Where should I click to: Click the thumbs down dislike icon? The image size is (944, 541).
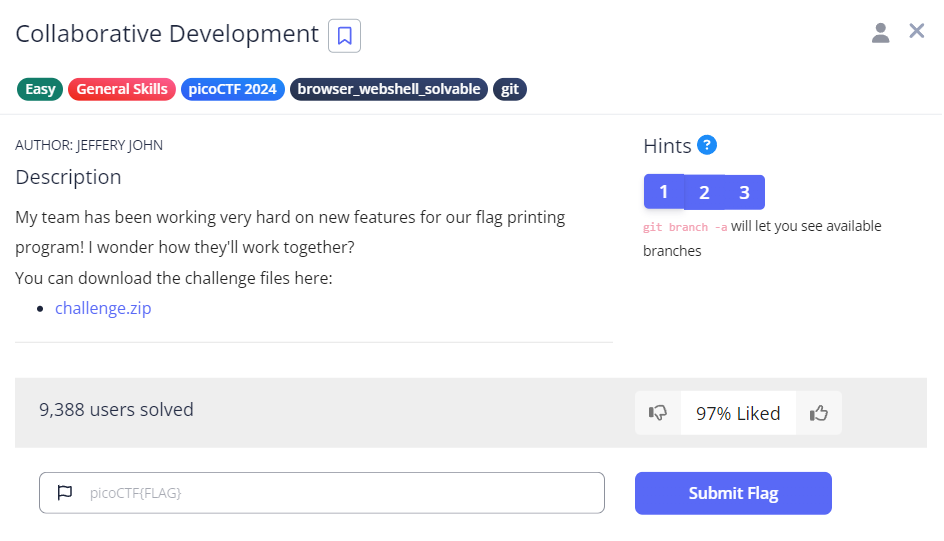pyautogui.click(x=658, y=413)
